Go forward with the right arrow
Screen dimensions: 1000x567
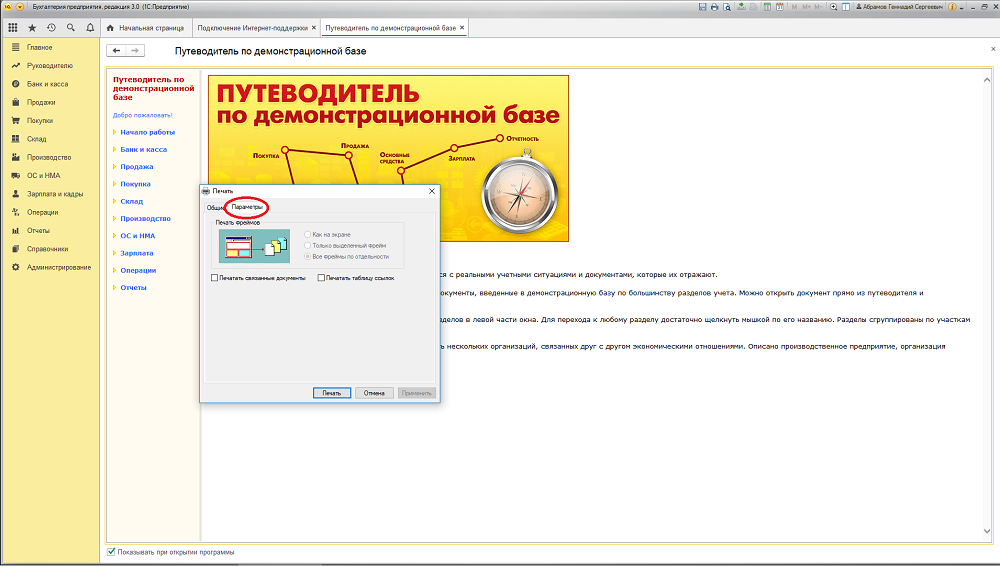pyautogui.click(x=135, y=50)
